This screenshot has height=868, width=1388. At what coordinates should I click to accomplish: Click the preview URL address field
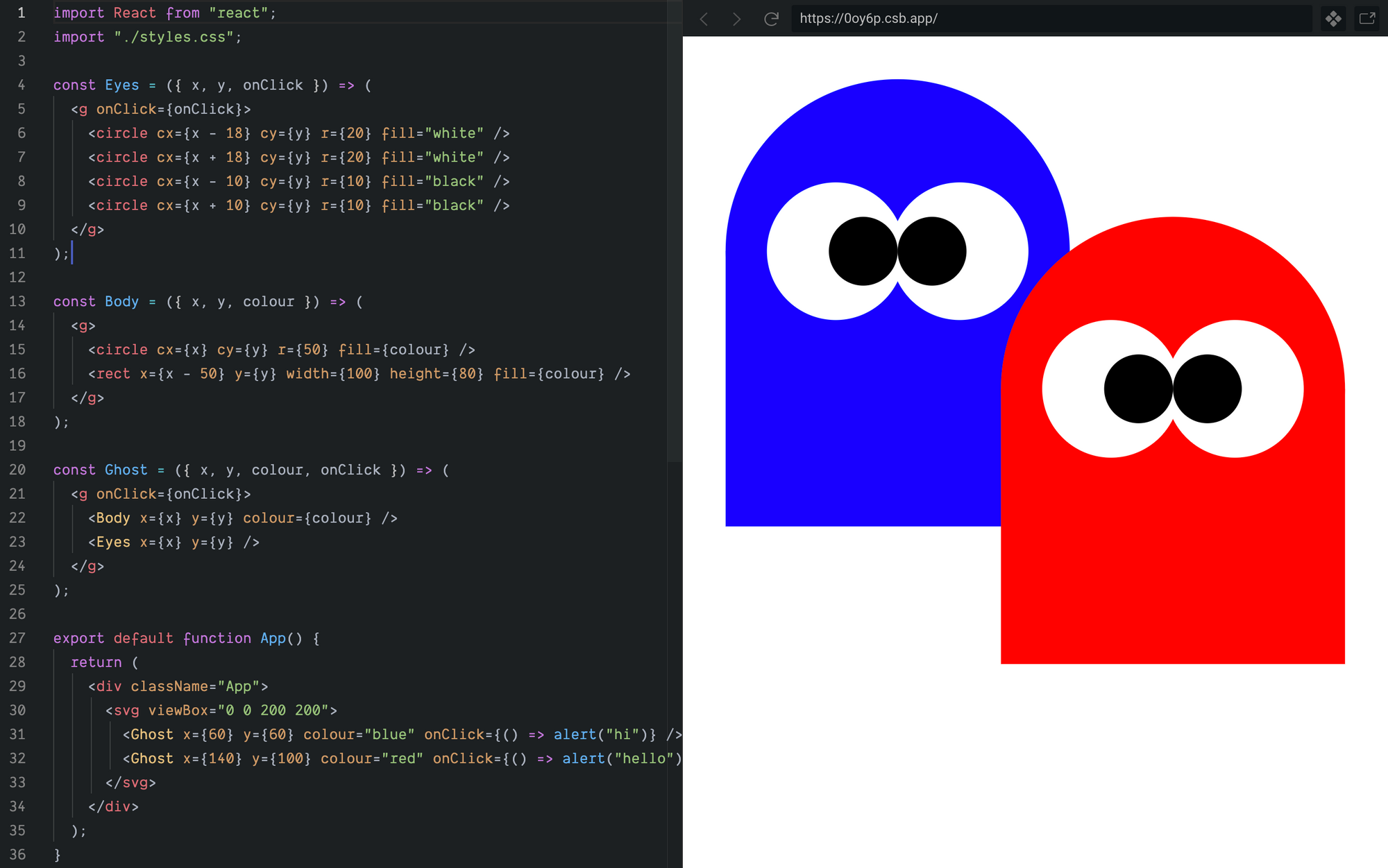pyautogui.click(x=1041, y=19)
